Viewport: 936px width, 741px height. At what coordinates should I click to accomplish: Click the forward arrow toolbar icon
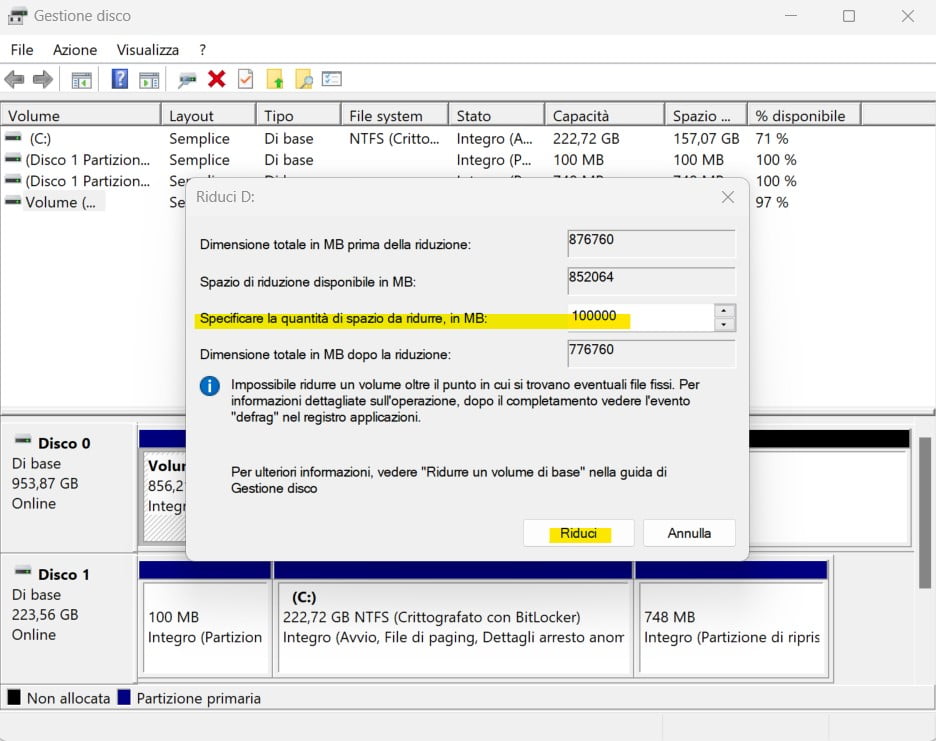pos(43,79)
